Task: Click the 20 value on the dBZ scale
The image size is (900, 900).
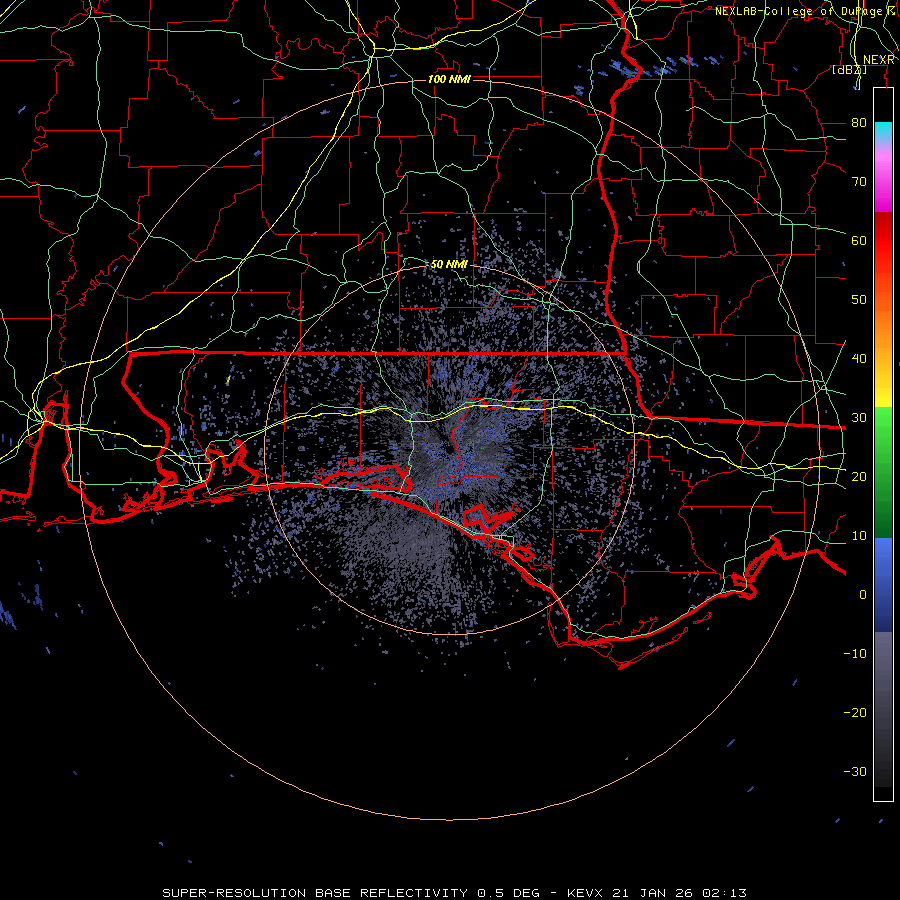Action: tap(859, 476)
